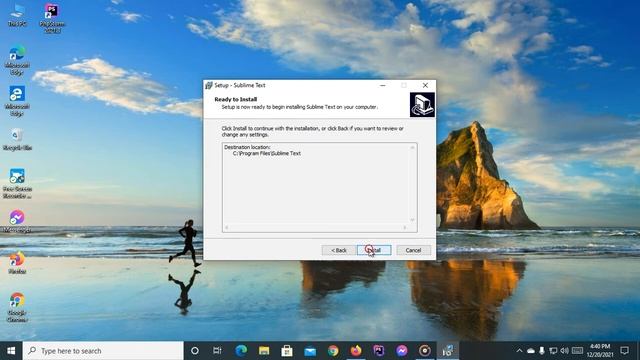Launch Firefox from the taskbar

(356, 351)
